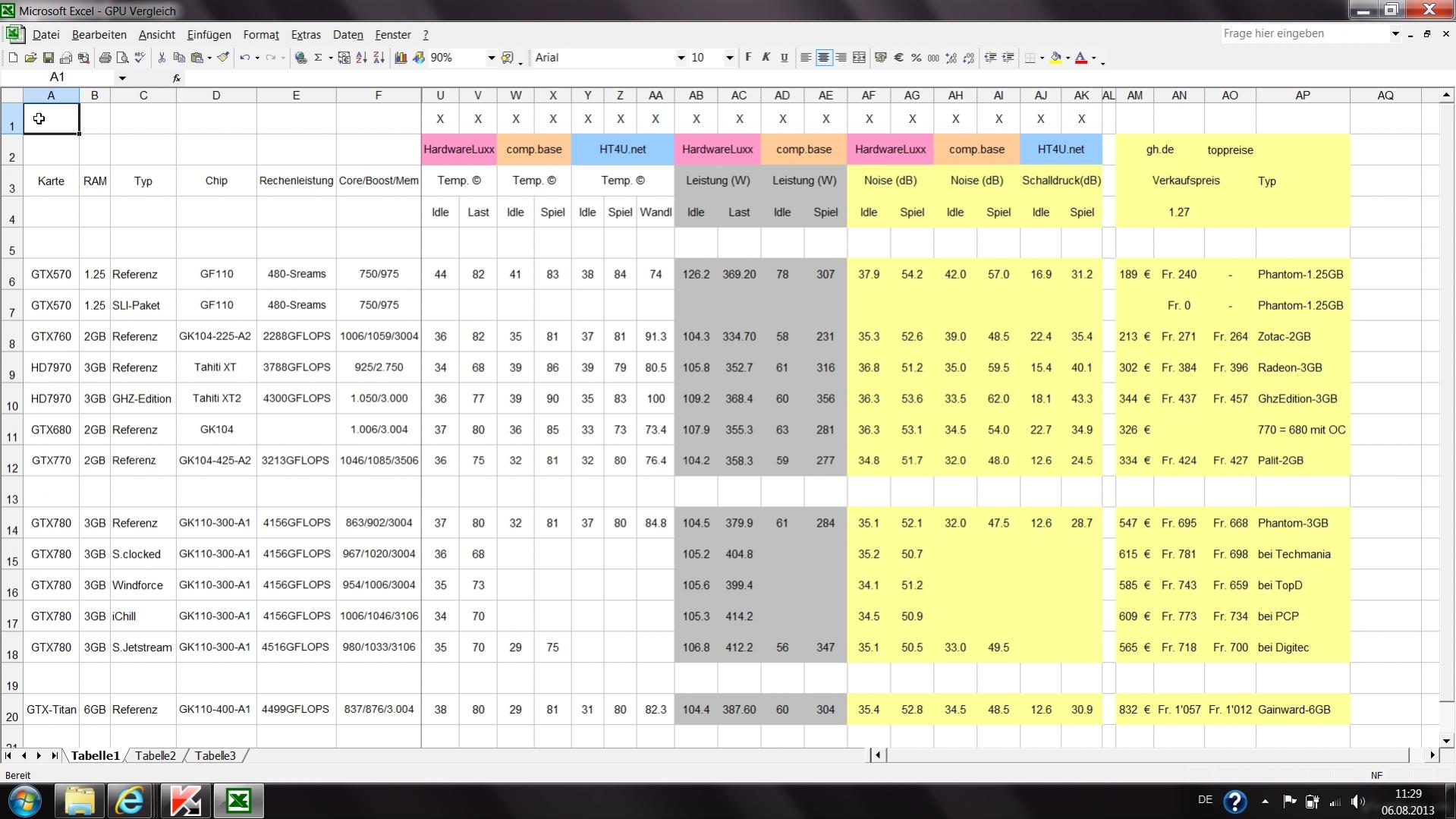1456x819 pixels.
Task: Paste from clipboard
Action: 197,58
